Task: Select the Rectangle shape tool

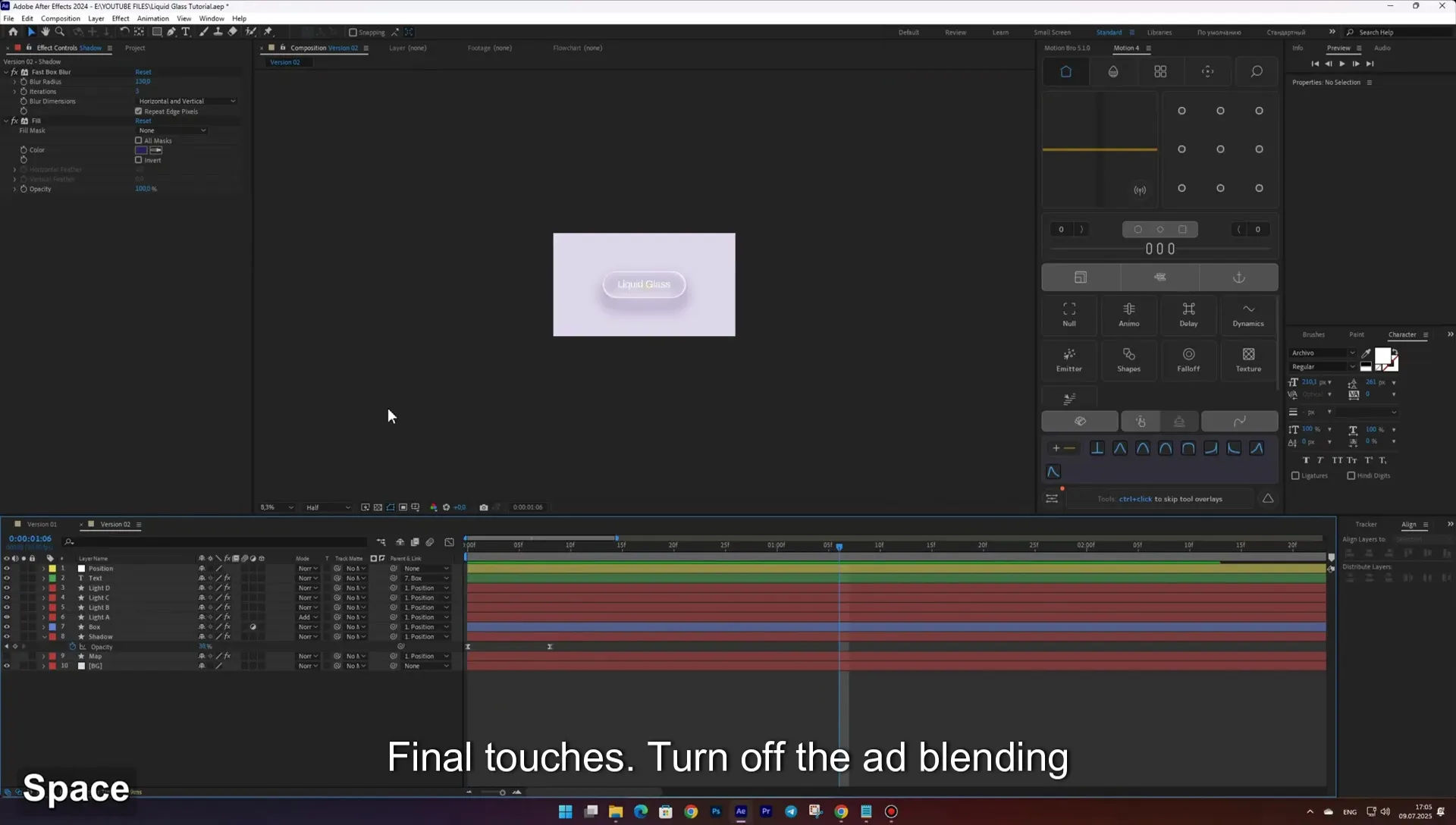Action: click(x=157, y=32)
